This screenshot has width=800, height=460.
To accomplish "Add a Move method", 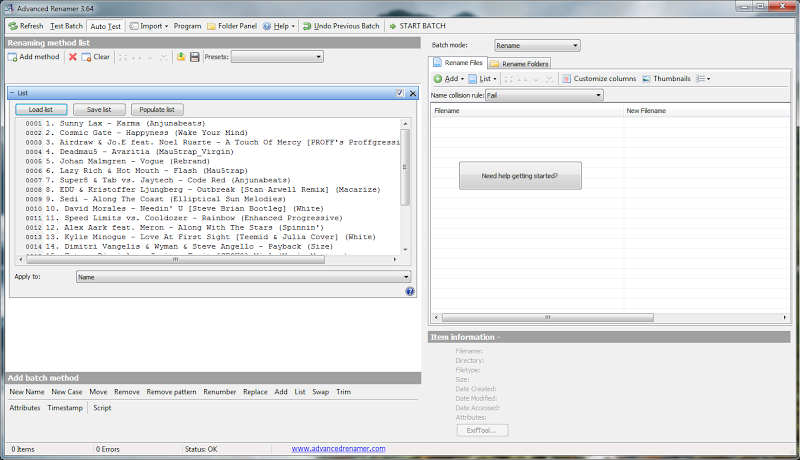I will click(98, 392).
